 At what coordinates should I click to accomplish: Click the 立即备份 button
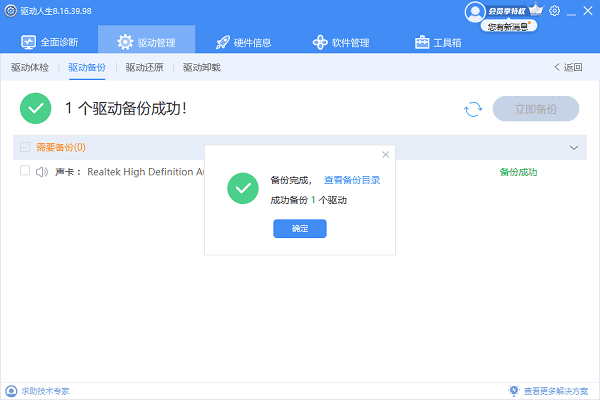536,109
